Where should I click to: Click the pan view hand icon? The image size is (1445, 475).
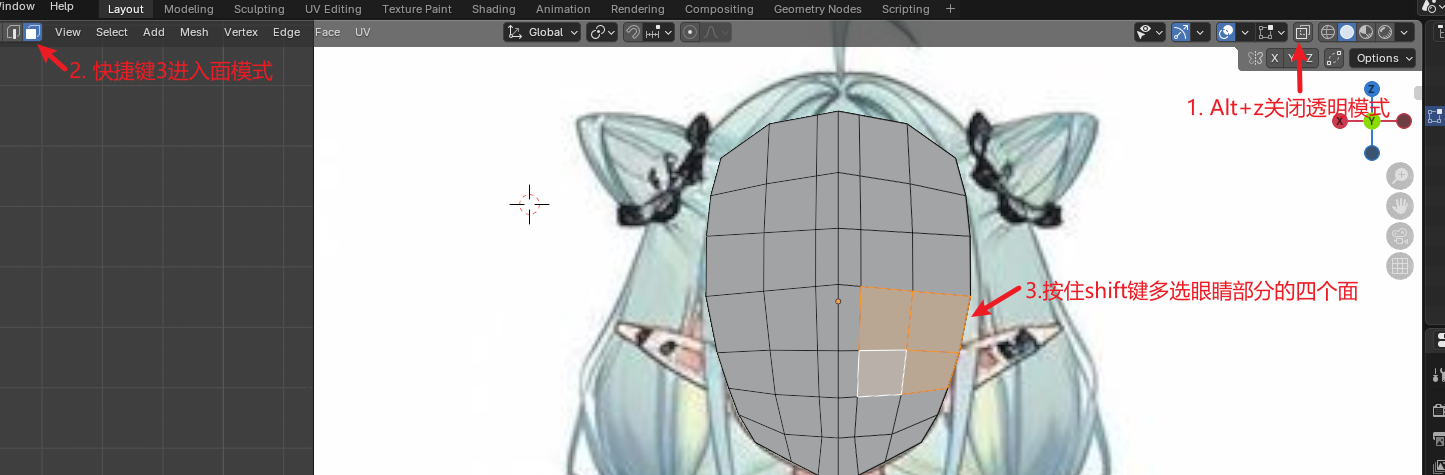1399,206
